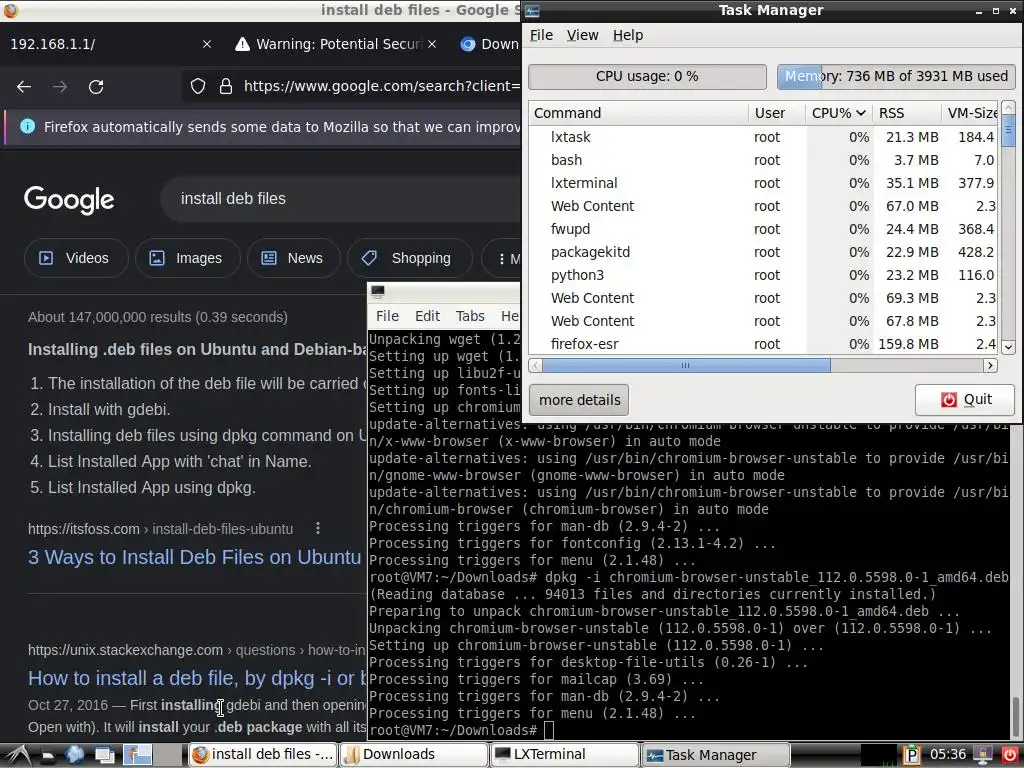Image resolution: width=1024 pixels, height=768 pixels.
Task: Select the packagekitd process row
Action: tap(764, 252)
